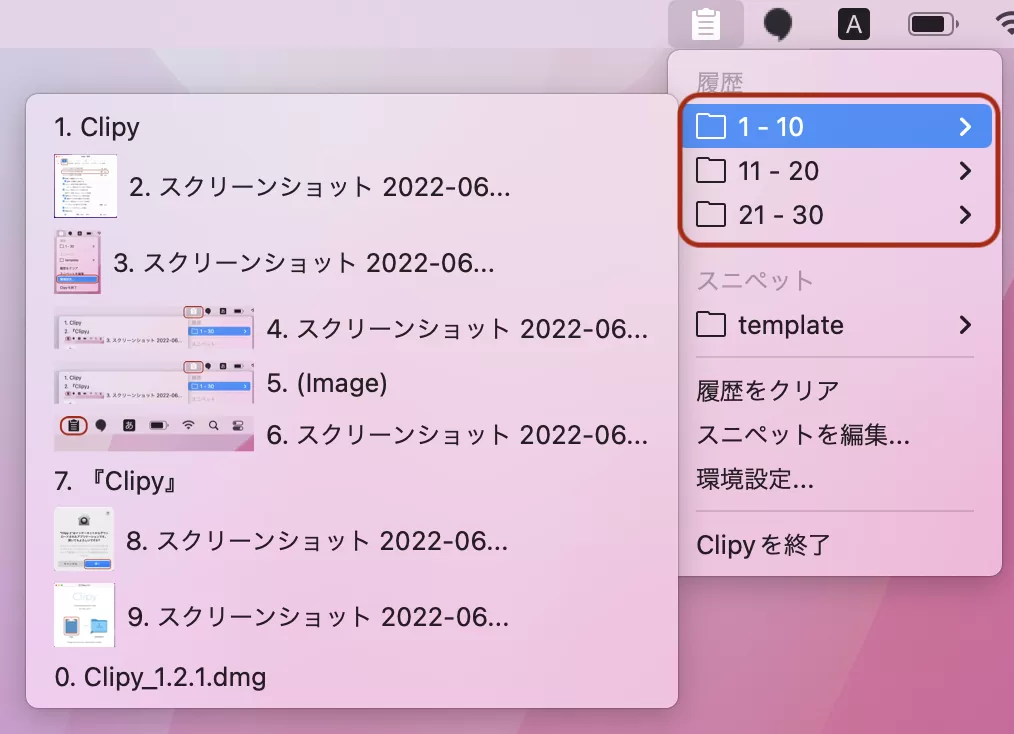The image size is (1014, 734).
Task: Click thumbnail of history item 9
Action: [84, 615]
